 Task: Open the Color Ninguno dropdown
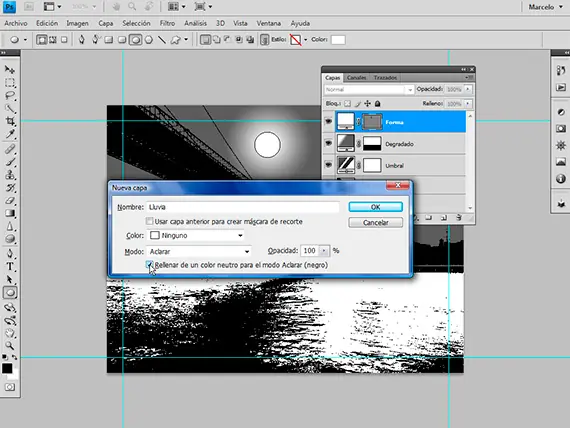[x=196, y=235]
